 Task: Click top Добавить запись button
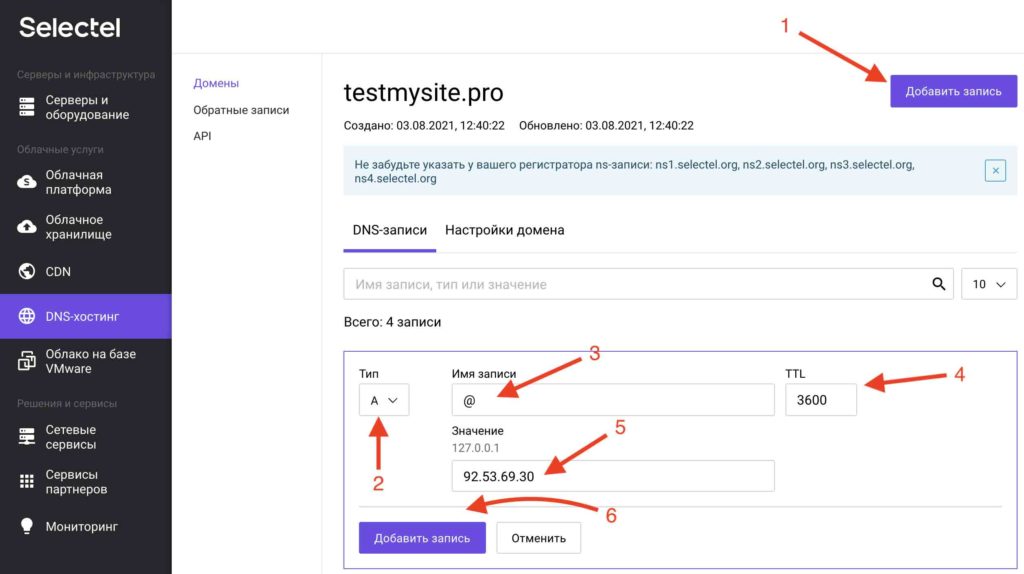click(953, 91)
